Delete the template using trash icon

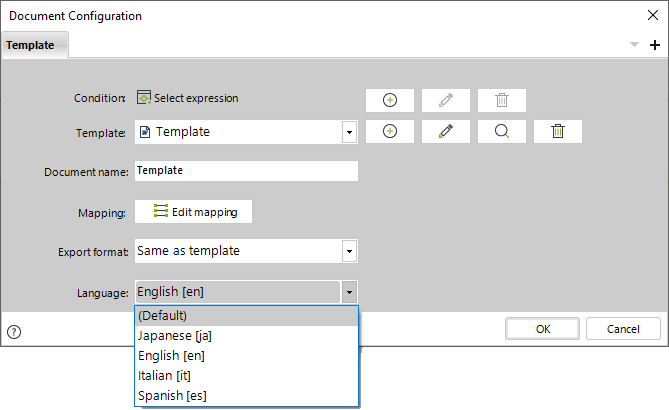coord(558,131)
